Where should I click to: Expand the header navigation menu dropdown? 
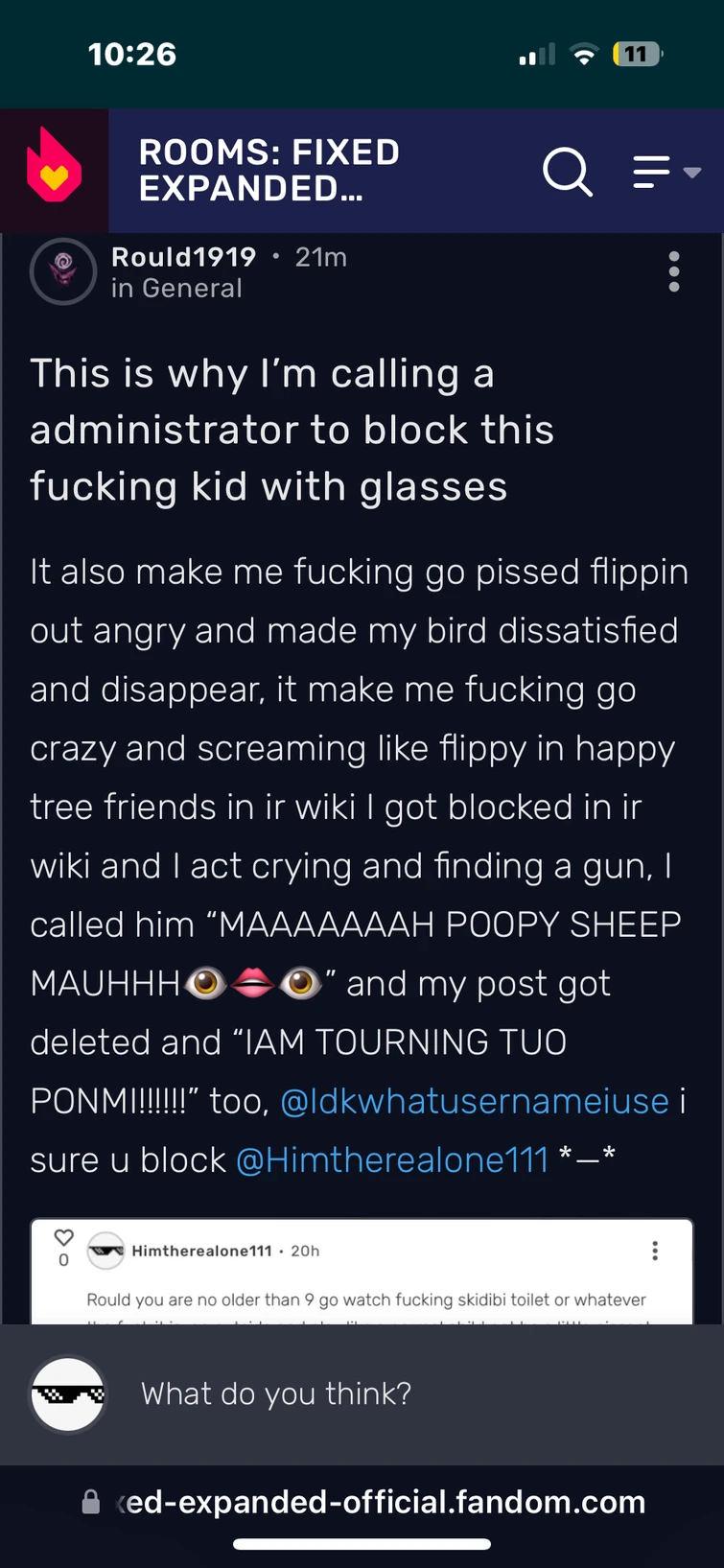(x=667, y=173)
